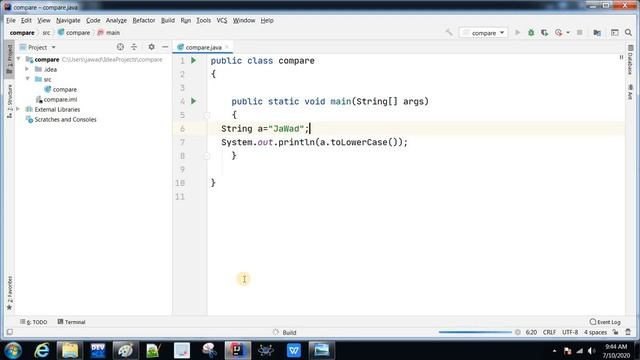Open profiler dropdown arrow in toolbar
The width and height of the screenshot is (640, 360).
pos(567,33)
